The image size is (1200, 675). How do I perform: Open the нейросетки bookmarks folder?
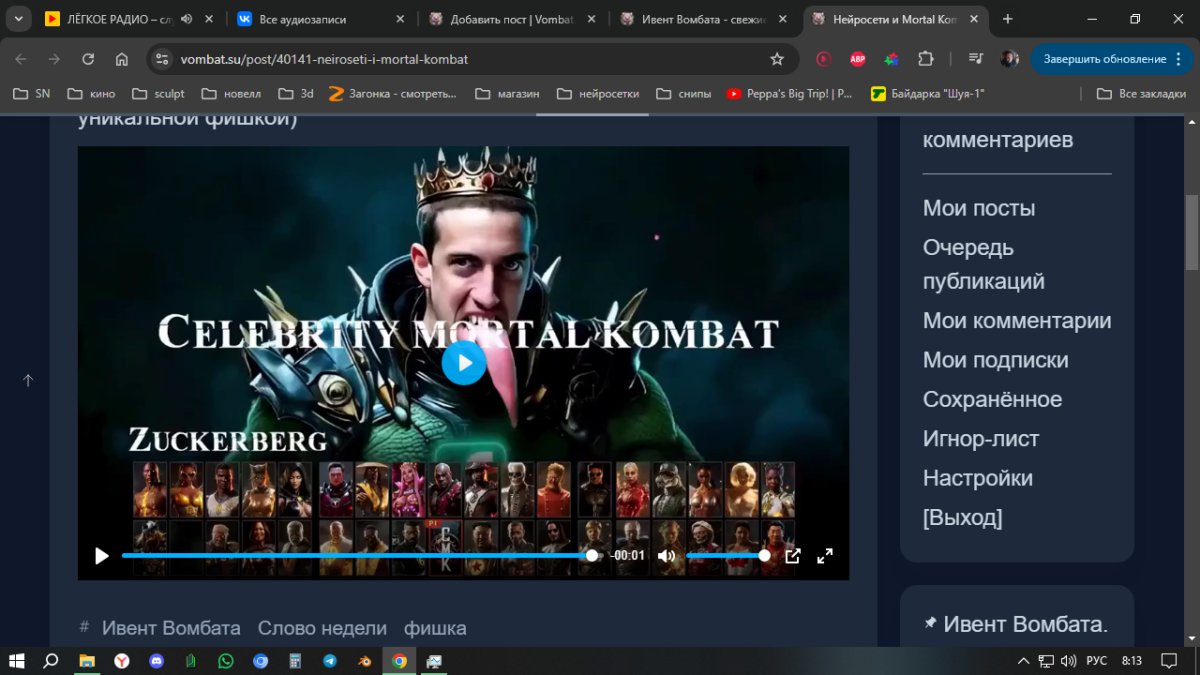[x=598, y=94]
